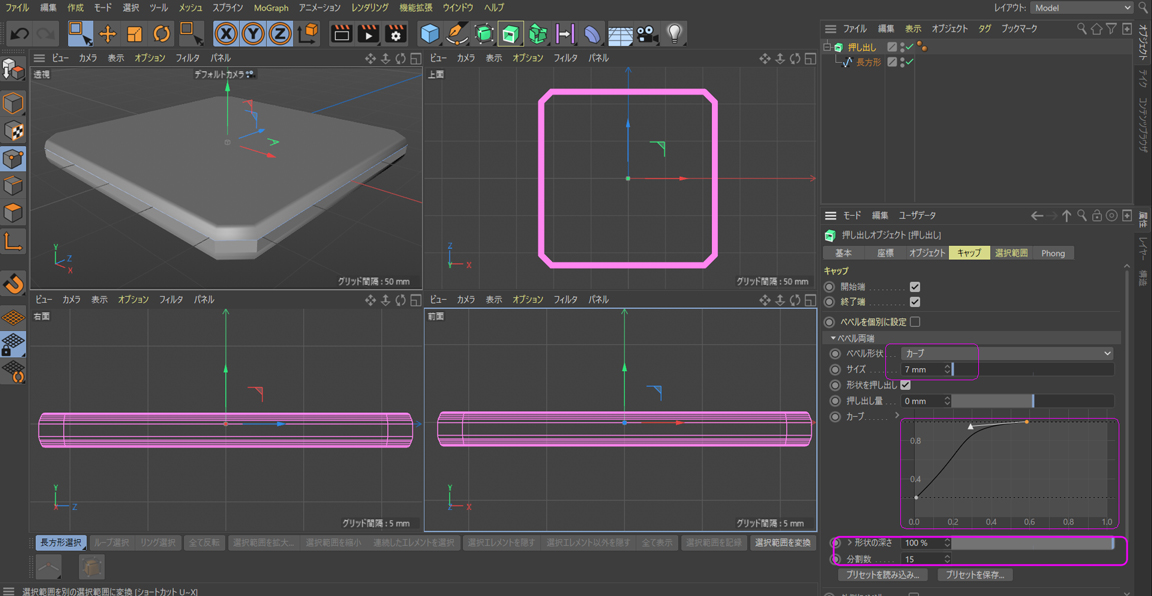
Task: Open the レイアウト Model dropdown
Action: [x=1082, y=8]
